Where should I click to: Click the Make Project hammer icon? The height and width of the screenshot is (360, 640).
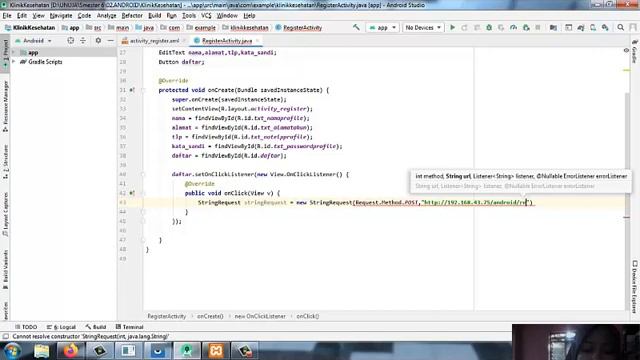point(356,27)
